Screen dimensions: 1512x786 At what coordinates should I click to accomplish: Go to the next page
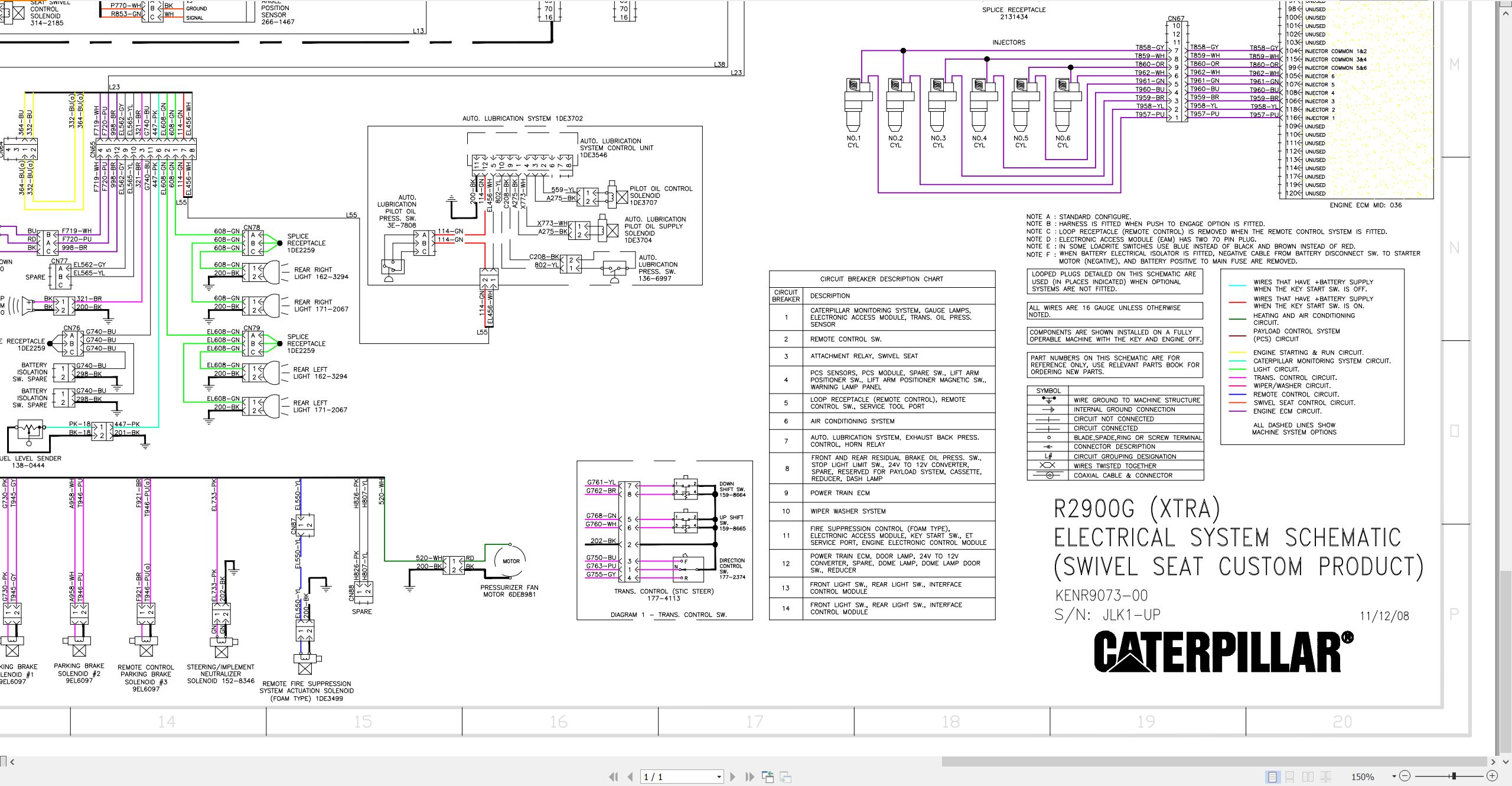click(x=733, y=777)
